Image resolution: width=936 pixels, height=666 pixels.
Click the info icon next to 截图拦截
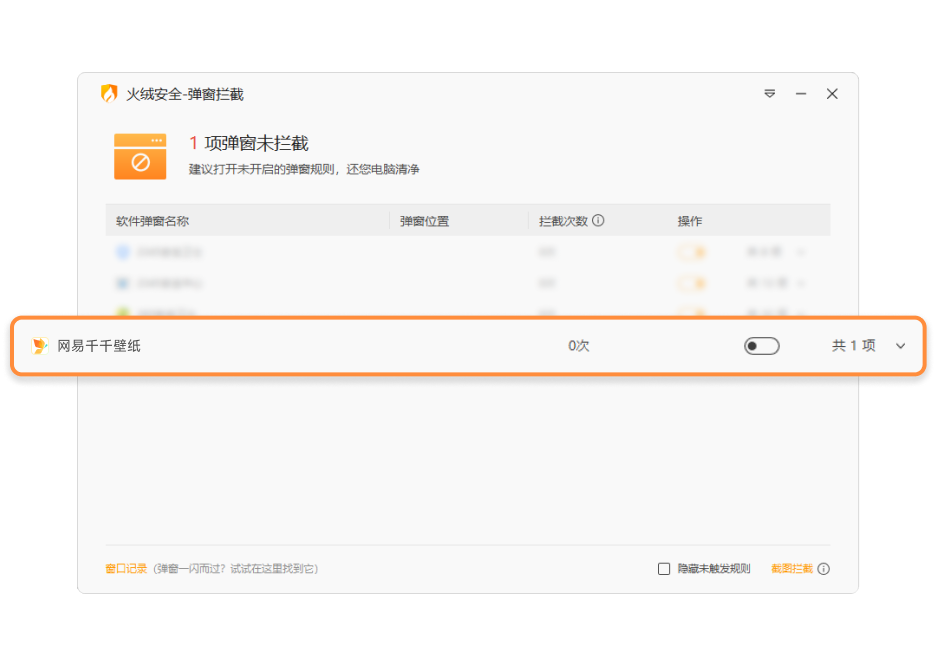click(x=824, y=569)
